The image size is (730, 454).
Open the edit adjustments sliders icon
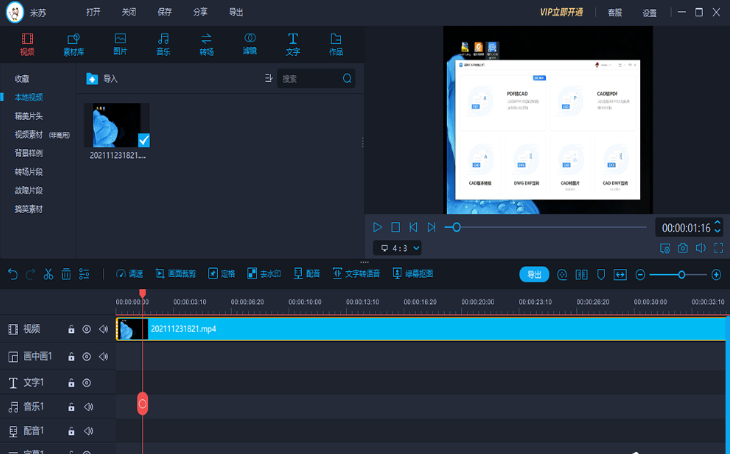pyautogui.click(x=84, y=274)
